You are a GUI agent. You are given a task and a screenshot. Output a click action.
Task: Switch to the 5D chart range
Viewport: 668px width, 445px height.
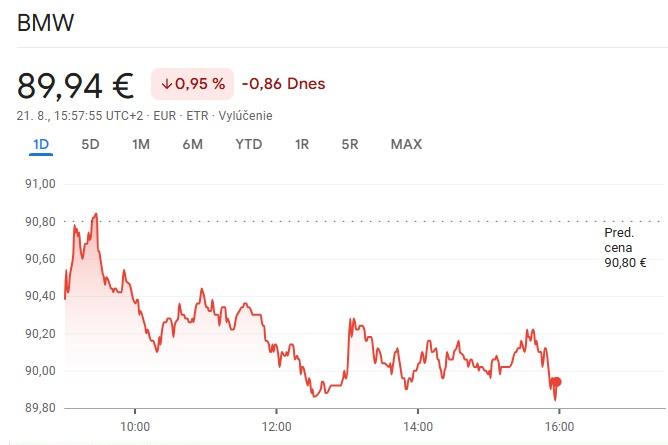tap(90, 144)
